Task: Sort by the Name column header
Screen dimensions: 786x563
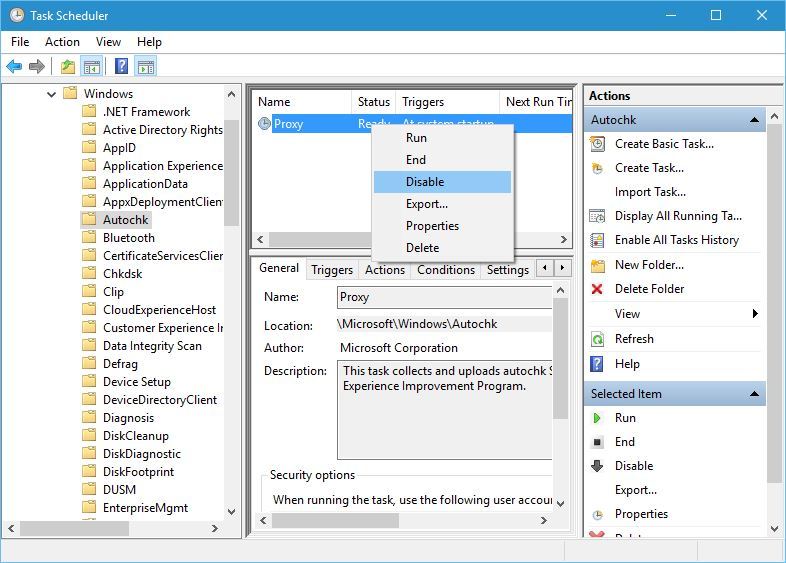Action: [x=302, y=102]
